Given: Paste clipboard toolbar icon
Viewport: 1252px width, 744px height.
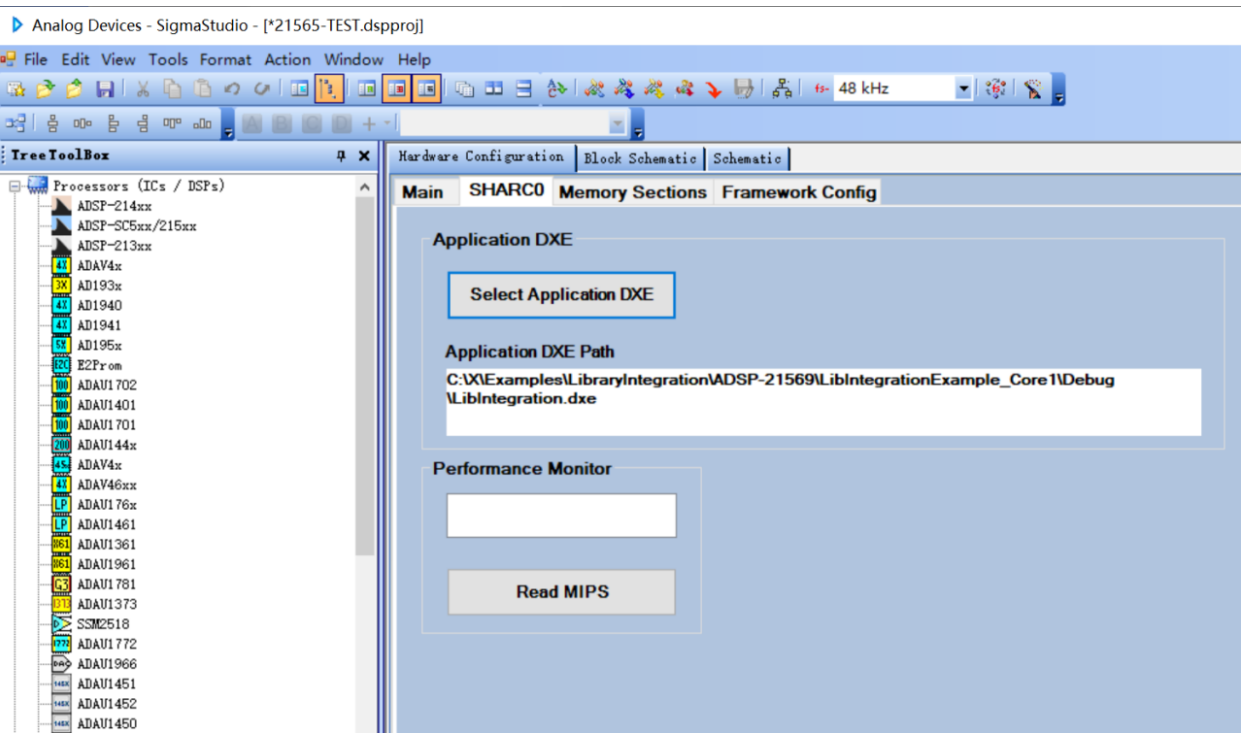Looking at the screenshot, I should [202, 89].
